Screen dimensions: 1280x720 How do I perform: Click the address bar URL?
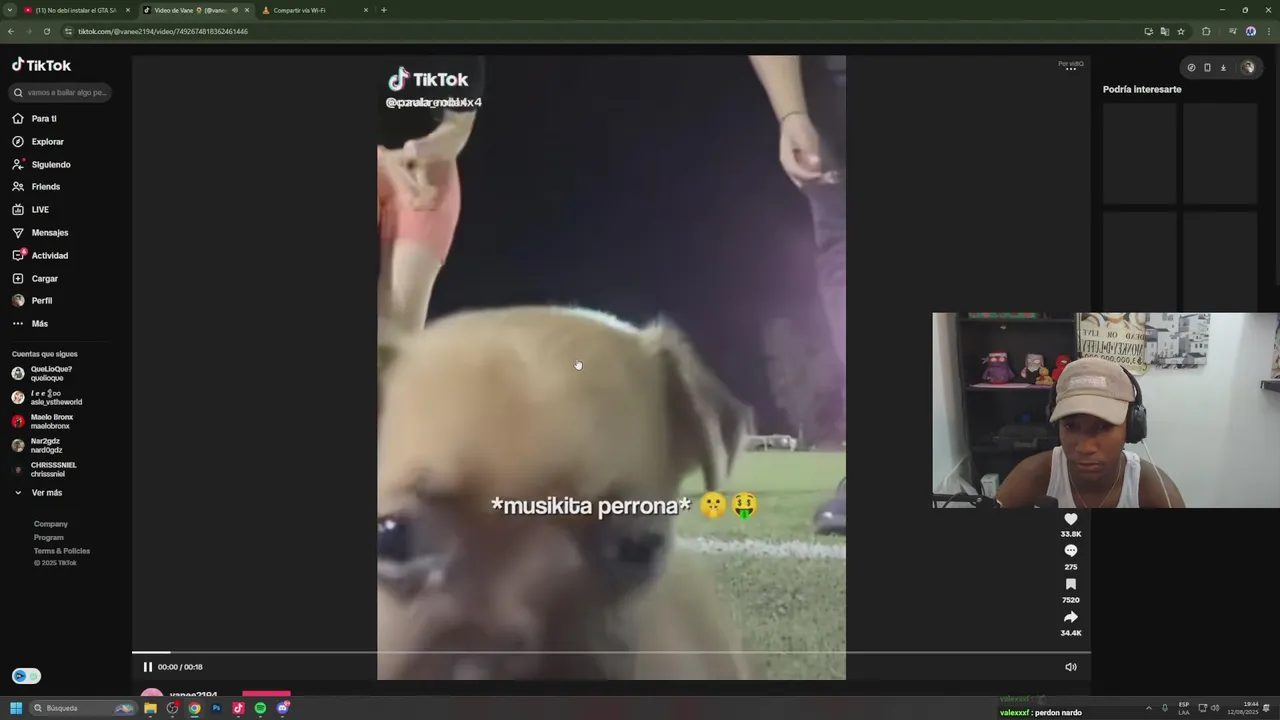point(163,31)
